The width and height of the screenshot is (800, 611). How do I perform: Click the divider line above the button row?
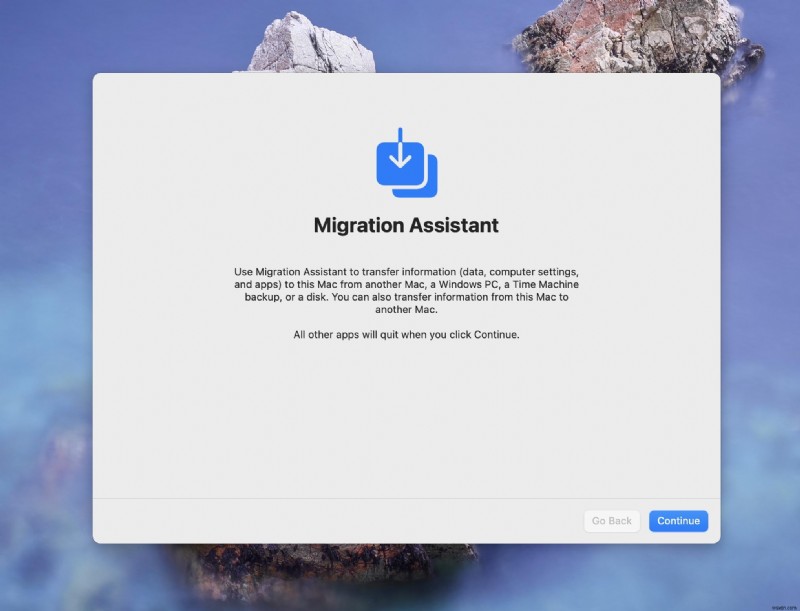(x=404, y=499)
